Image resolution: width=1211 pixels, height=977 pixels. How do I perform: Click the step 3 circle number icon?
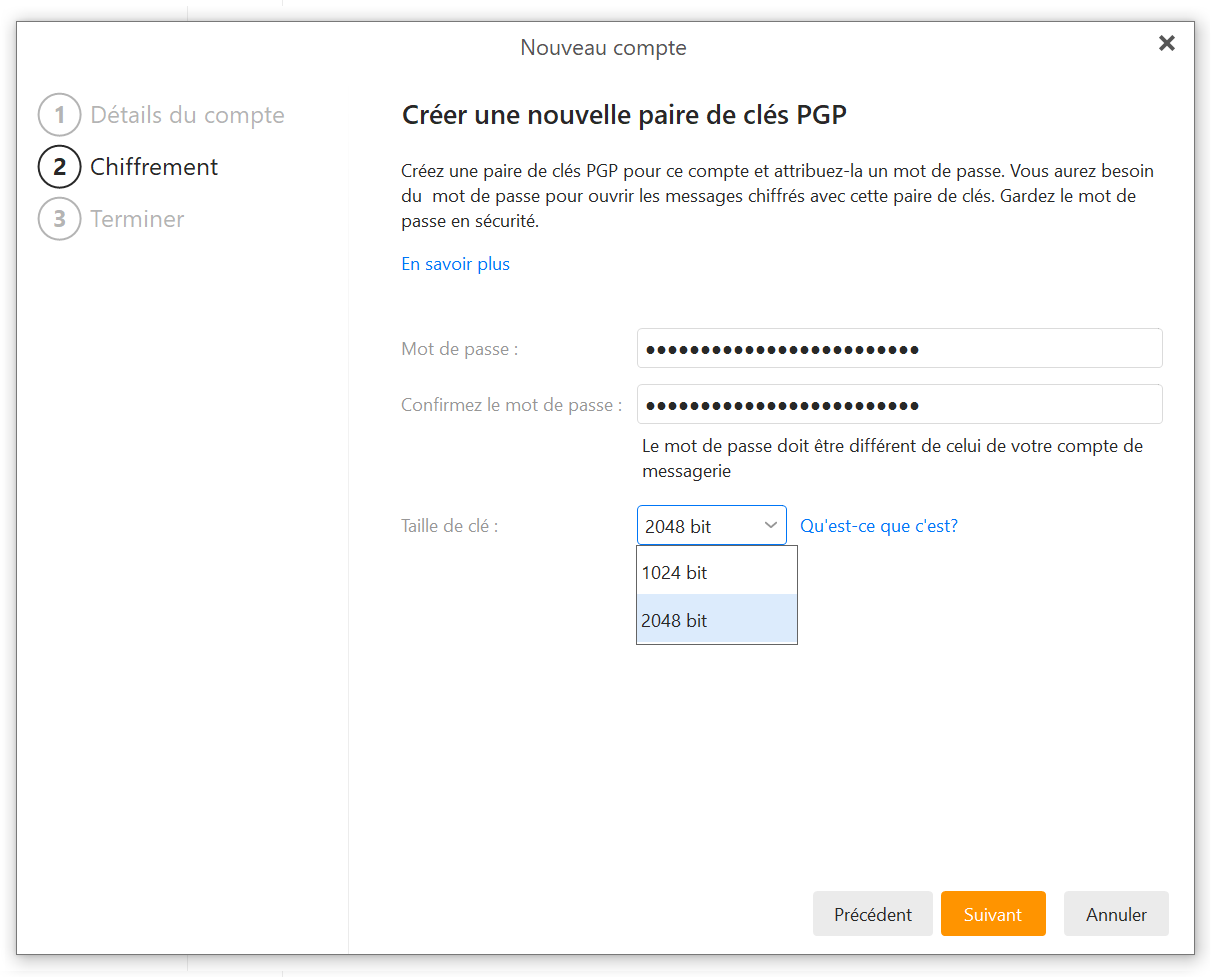pos(59,219)
